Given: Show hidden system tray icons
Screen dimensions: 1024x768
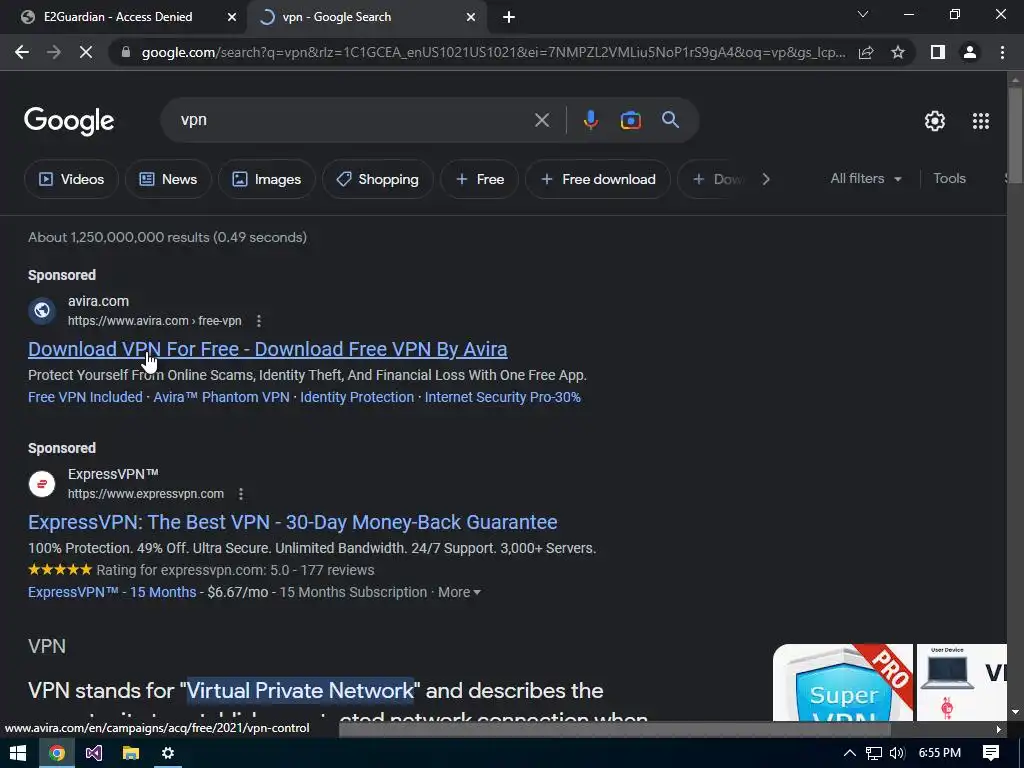Looking at the screenshot, I should click(x=850, y=753).
